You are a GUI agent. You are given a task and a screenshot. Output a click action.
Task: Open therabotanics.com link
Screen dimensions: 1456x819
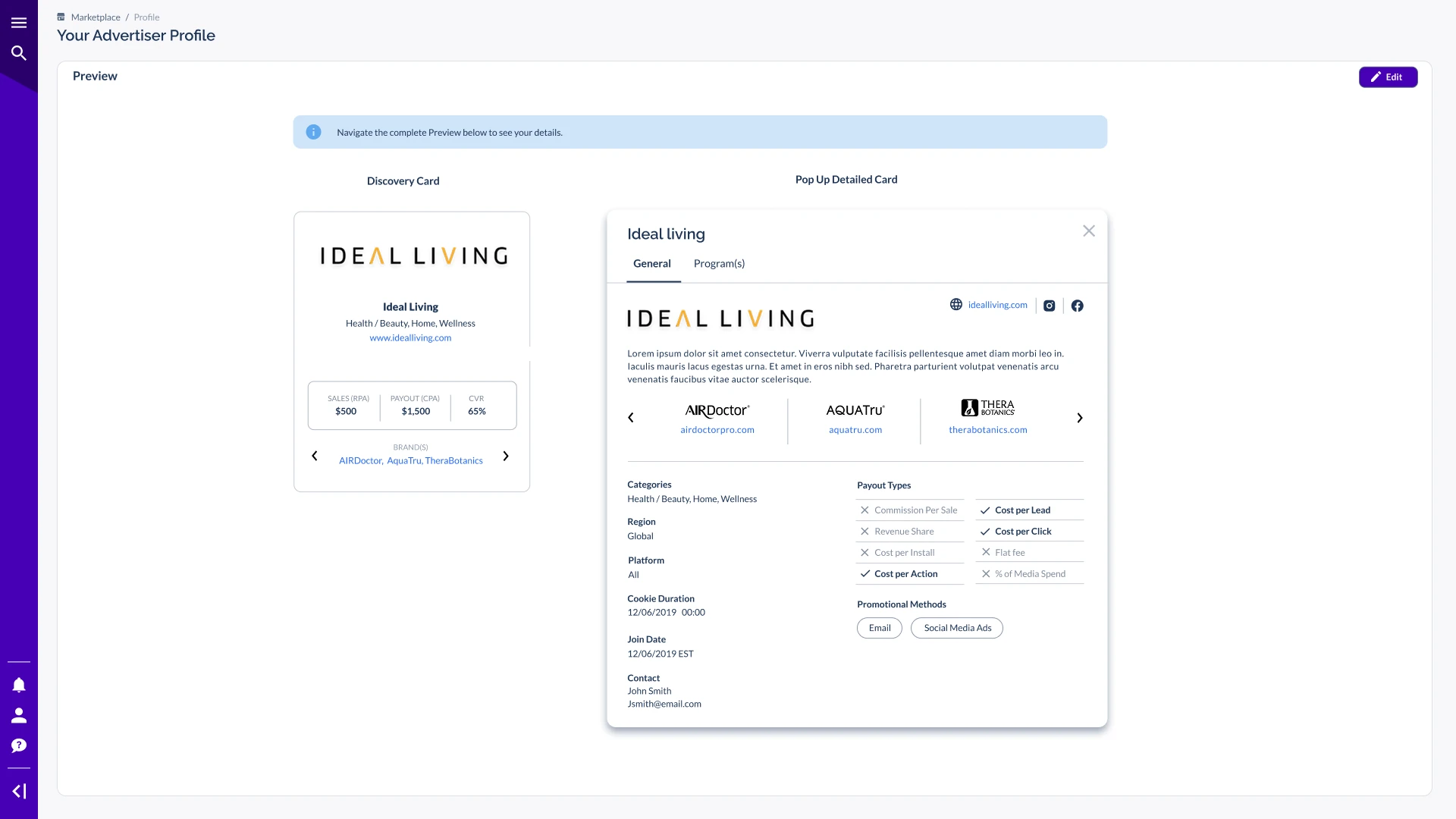pos(988,430)
